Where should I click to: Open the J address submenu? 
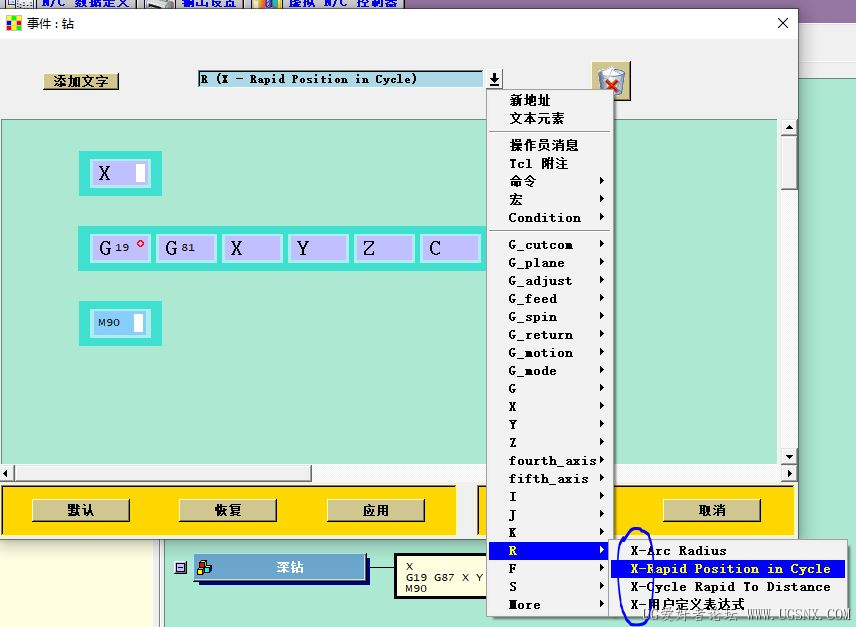pos(550,515)
